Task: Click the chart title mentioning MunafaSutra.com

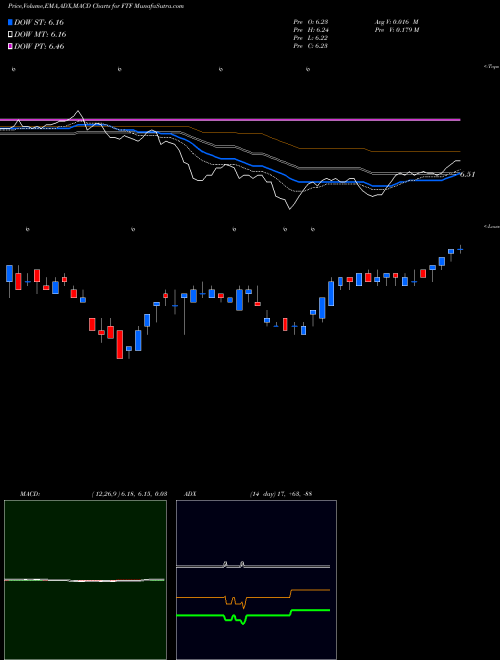Action: point(96,7)
